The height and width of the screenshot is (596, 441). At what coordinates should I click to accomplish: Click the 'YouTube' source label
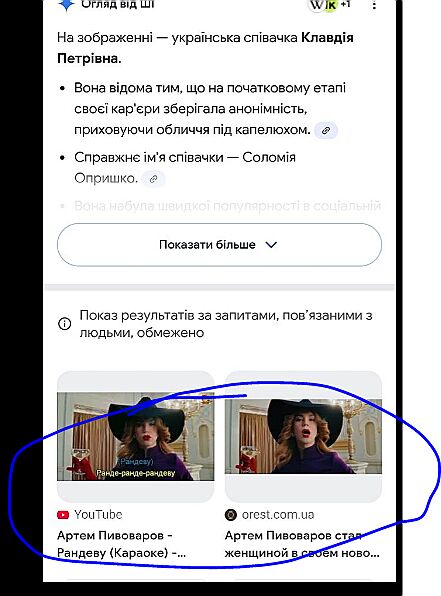(x=98, y=515)
